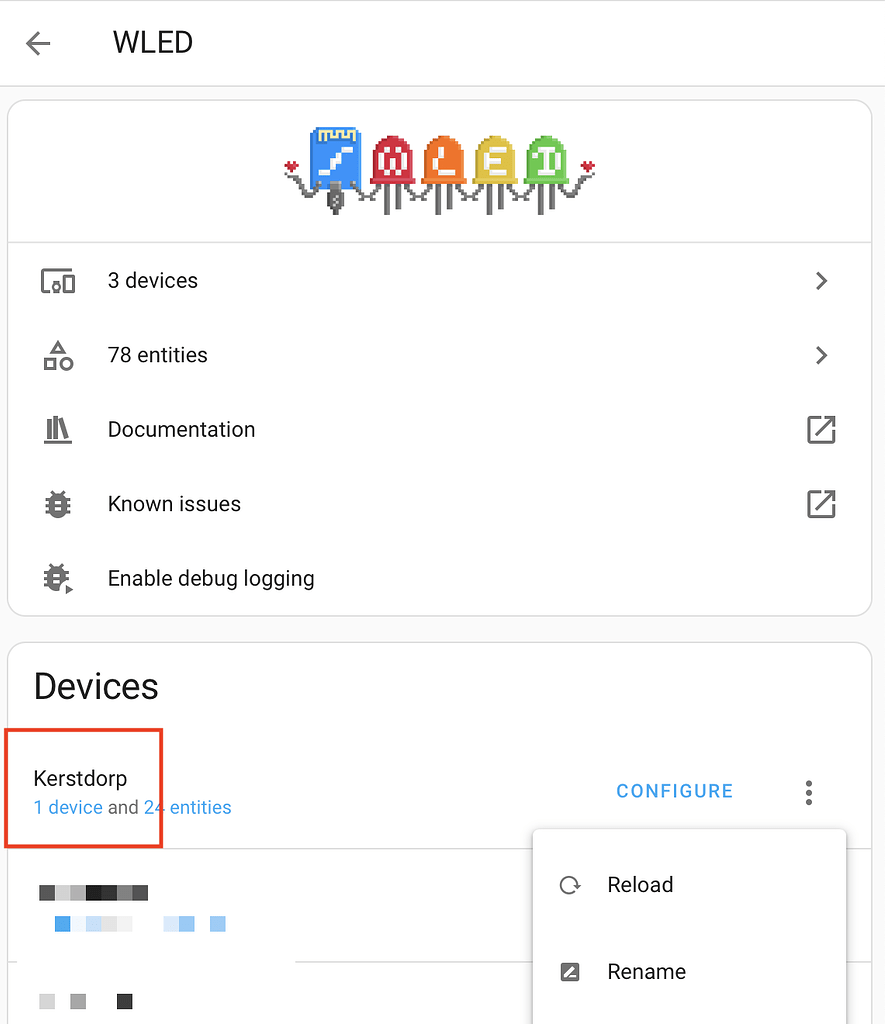The height and width of the screenshot is (1024, 885).
Task: Choose Rename in the open menu
Action: tap(646, 971)
